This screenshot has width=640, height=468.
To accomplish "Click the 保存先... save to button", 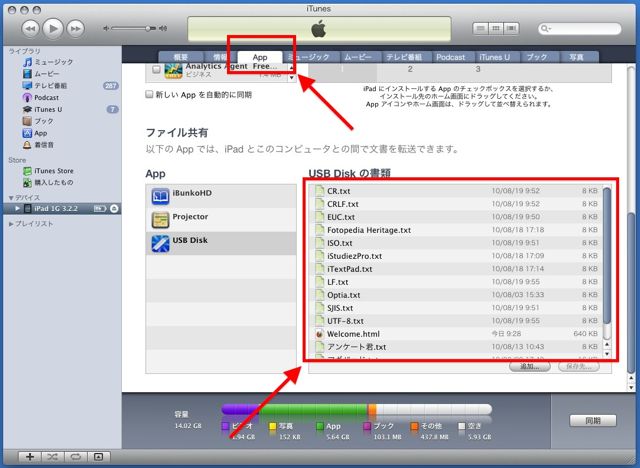I will tap(579, 366).
